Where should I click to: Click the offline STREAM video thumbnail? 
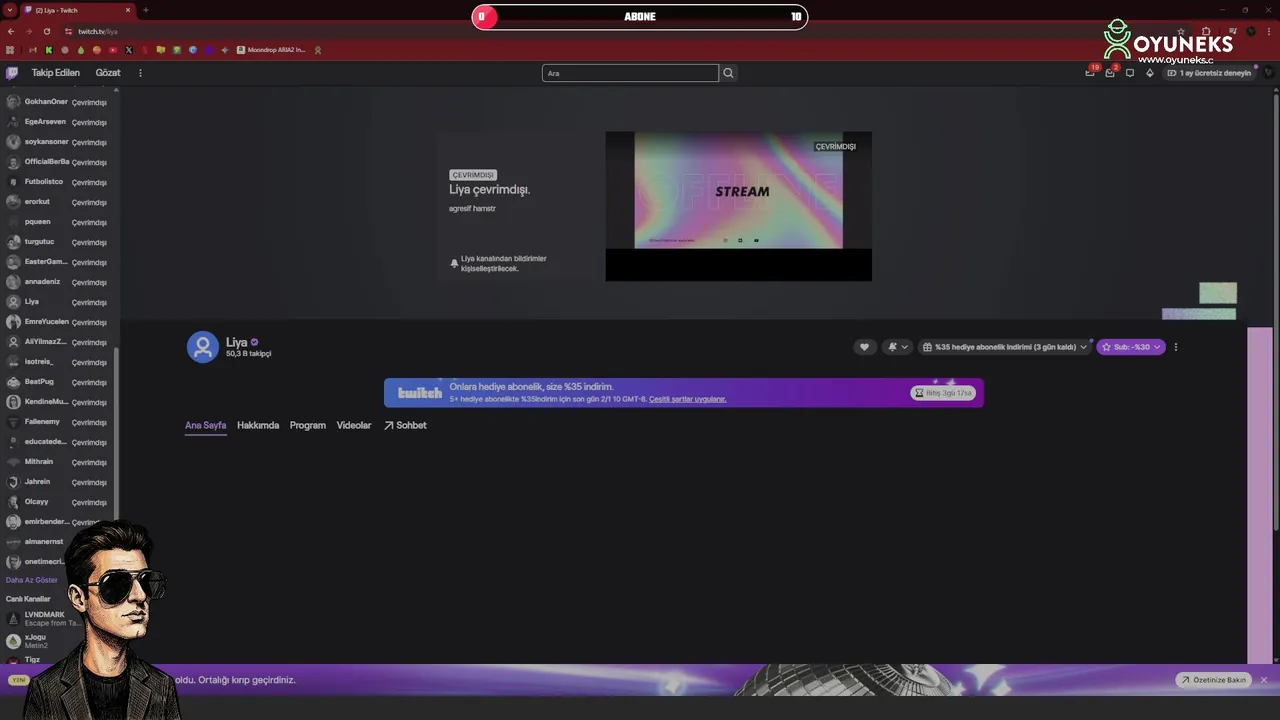point(738,206)
